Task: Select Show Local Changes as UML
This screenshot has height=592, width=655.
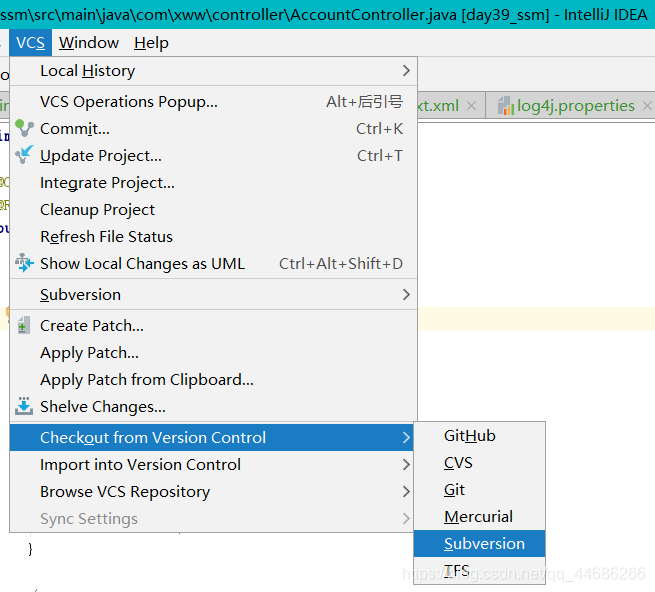Action: (x=213, y=264)
